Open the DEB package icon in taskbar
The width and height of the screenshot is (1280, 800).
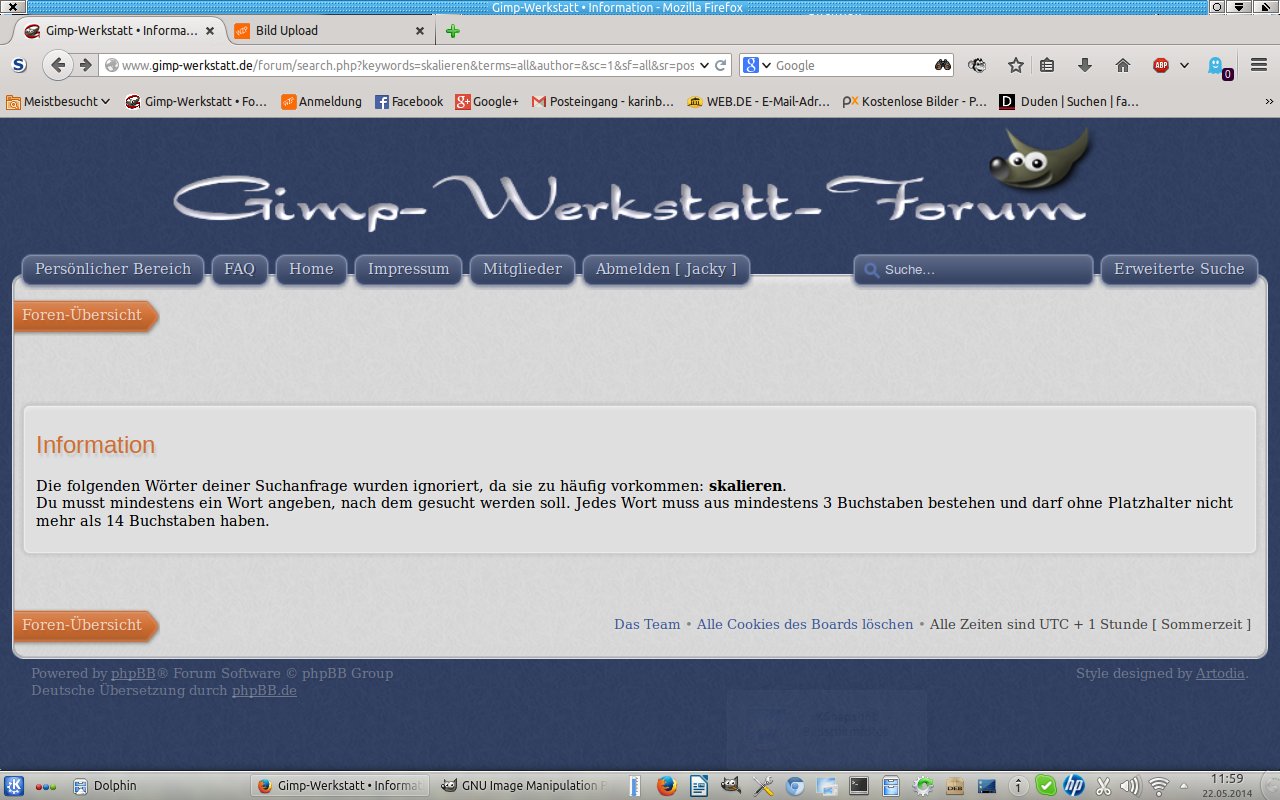pos(955,786)
